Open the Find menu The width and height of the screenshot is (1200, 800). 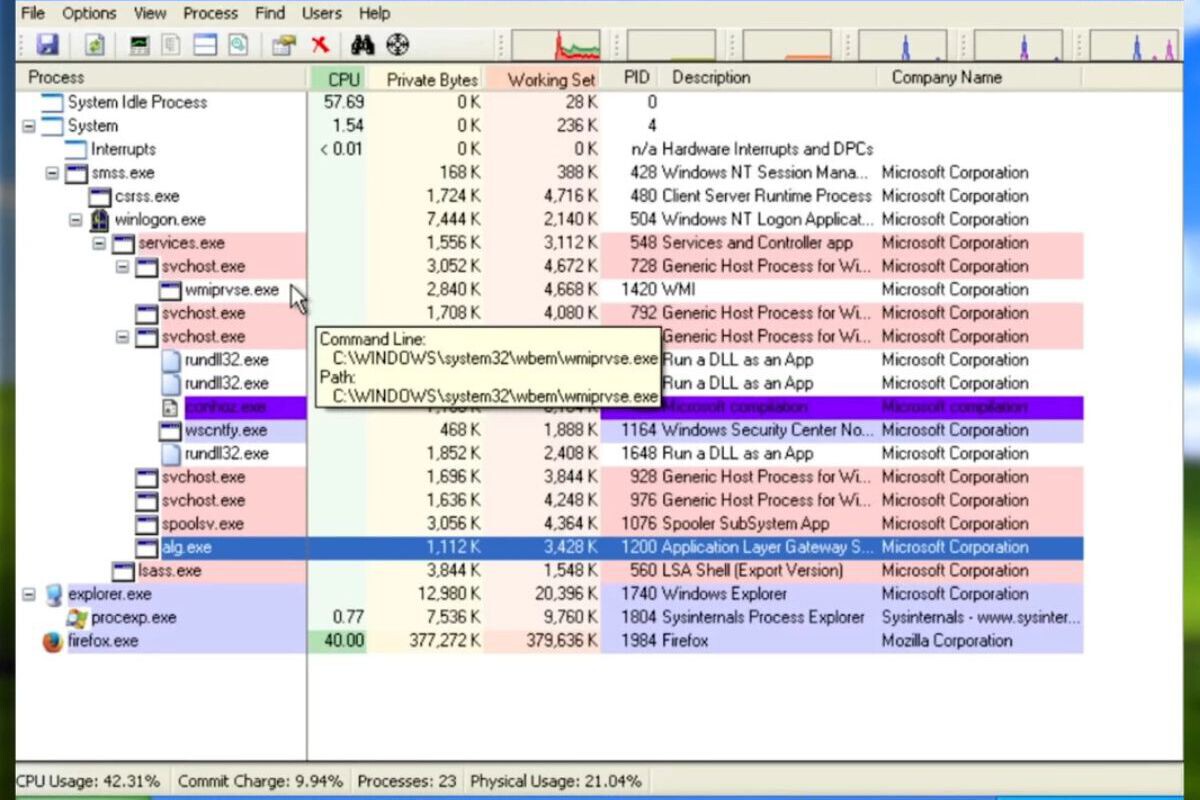pos(270,13)
